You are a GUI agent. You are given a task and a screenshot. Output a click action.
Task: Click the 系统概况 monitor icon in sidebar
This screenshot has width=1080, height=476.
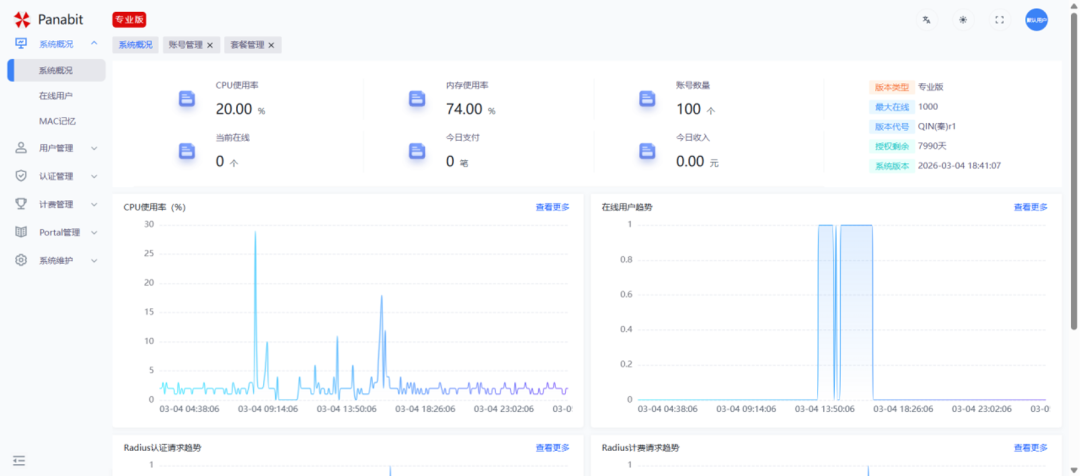21,43
